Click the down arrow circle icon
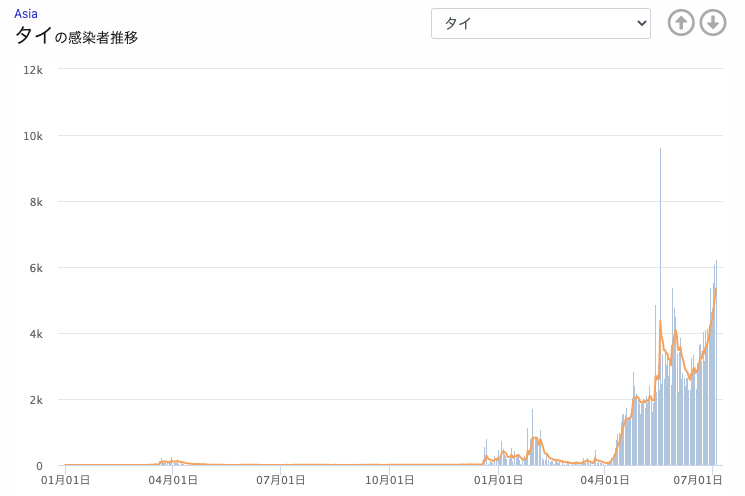 point(713,23)
